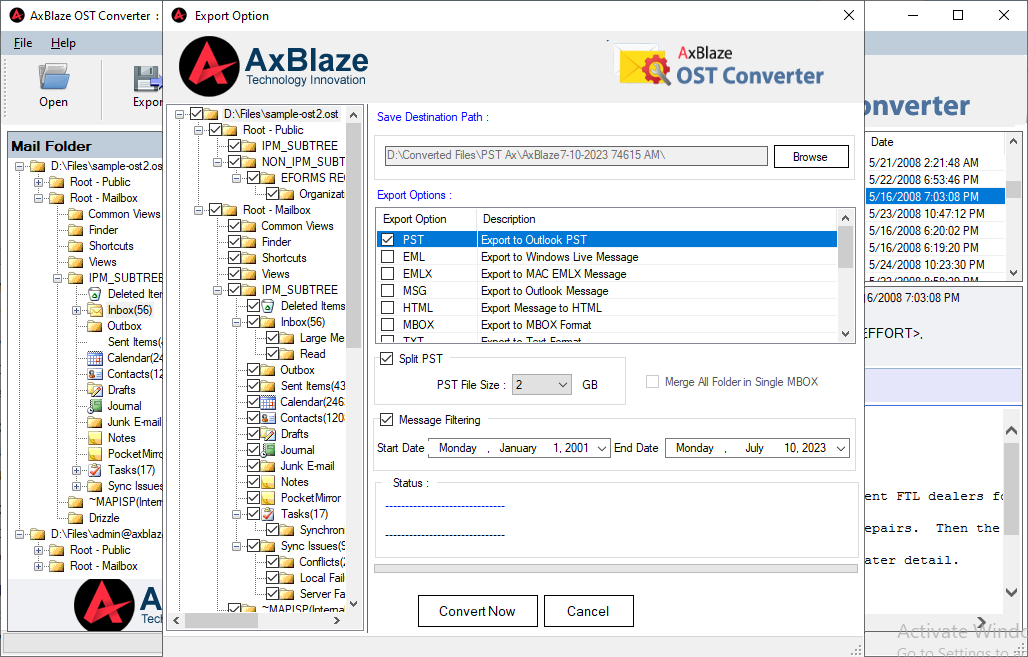Open the File menu
This screenshot has width=1028, height=657.
[23, 43]
